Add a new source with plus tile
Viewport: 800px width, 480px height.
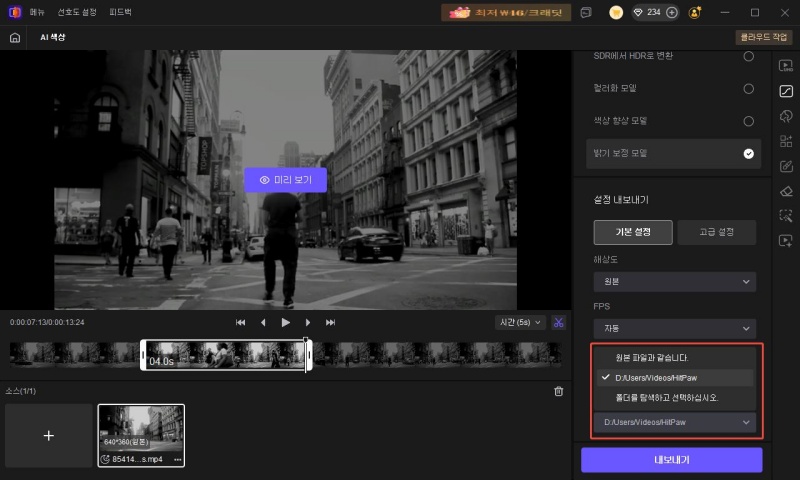coord(48,436)
